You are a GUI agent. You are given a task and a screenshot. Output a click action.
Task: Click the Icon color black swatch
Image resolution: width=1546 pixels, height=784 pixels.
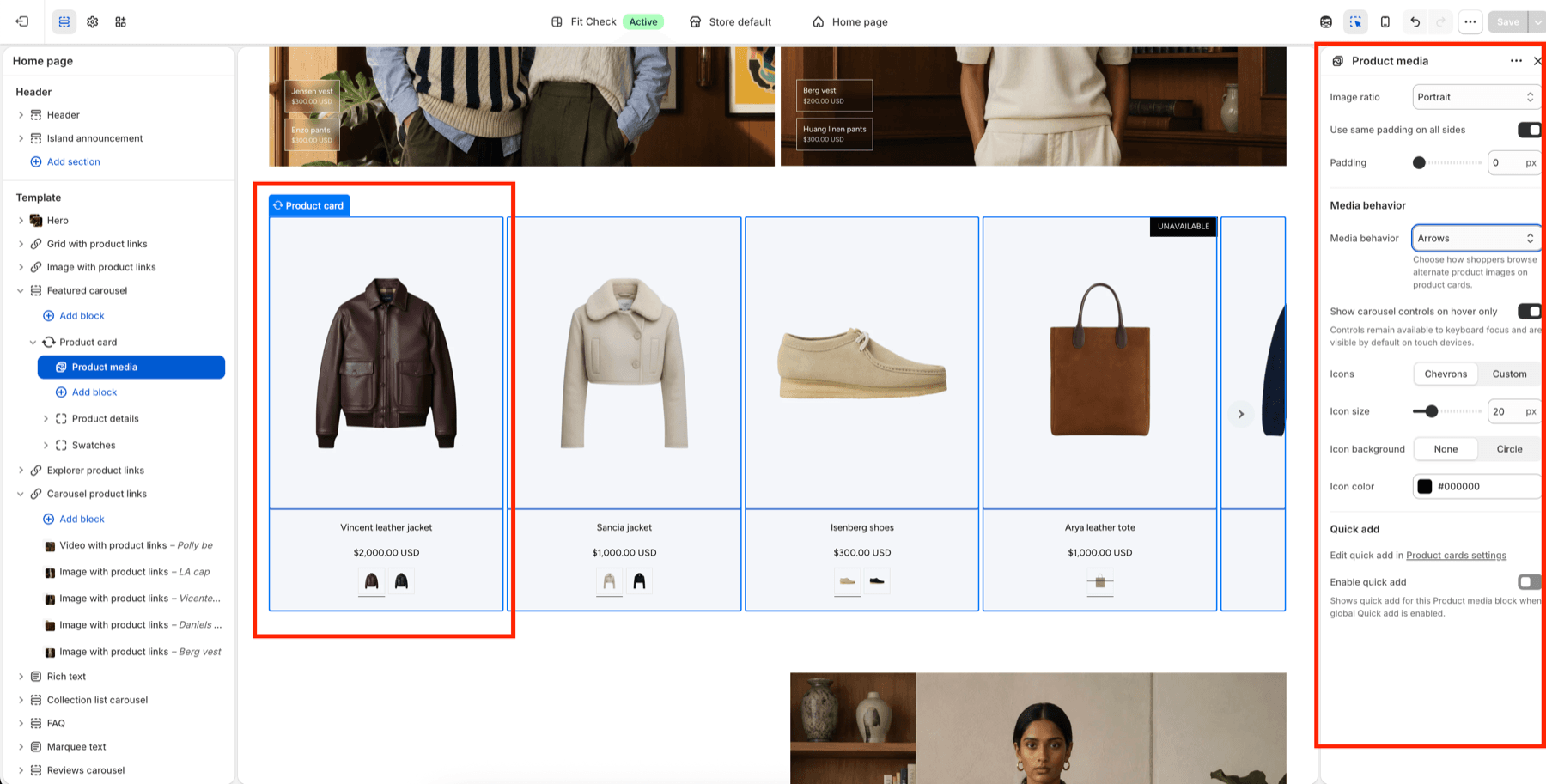1425,487
